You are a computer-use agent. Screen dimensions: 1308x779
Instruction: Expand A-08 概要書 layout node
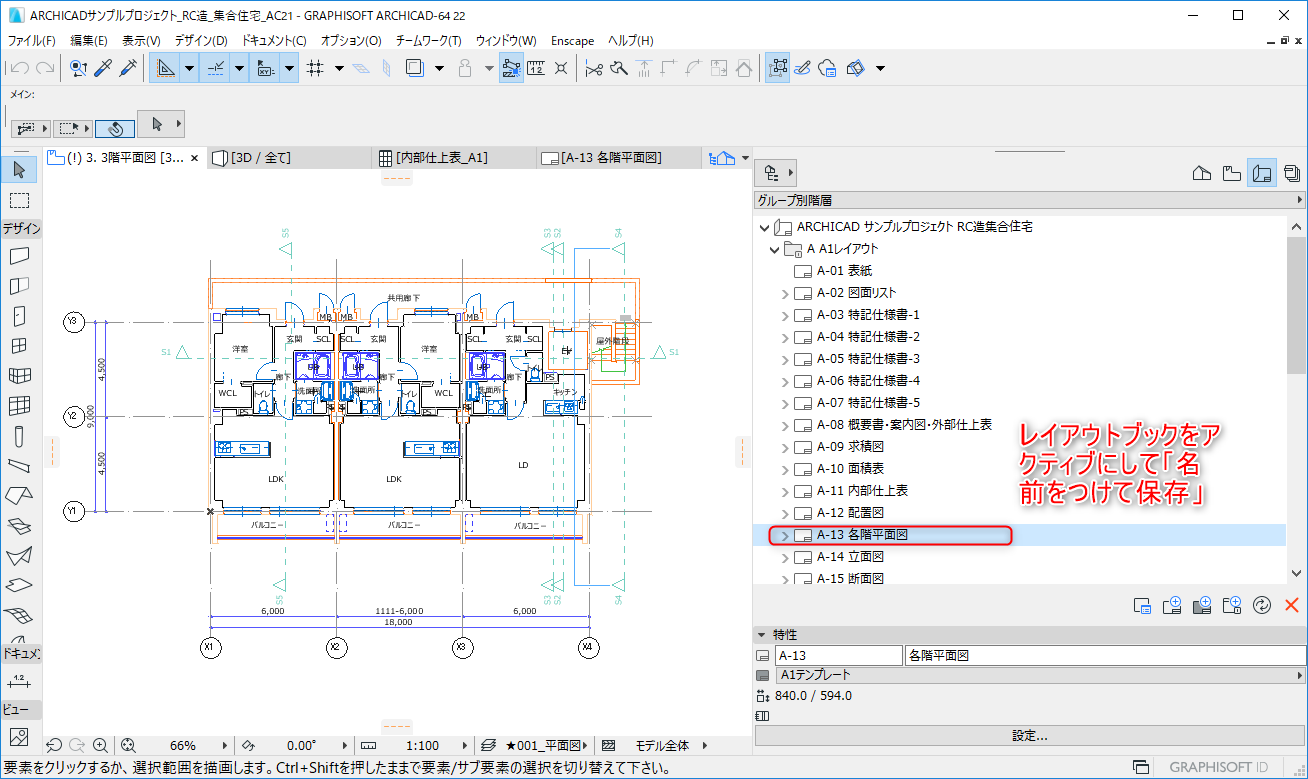click(785, 425)
